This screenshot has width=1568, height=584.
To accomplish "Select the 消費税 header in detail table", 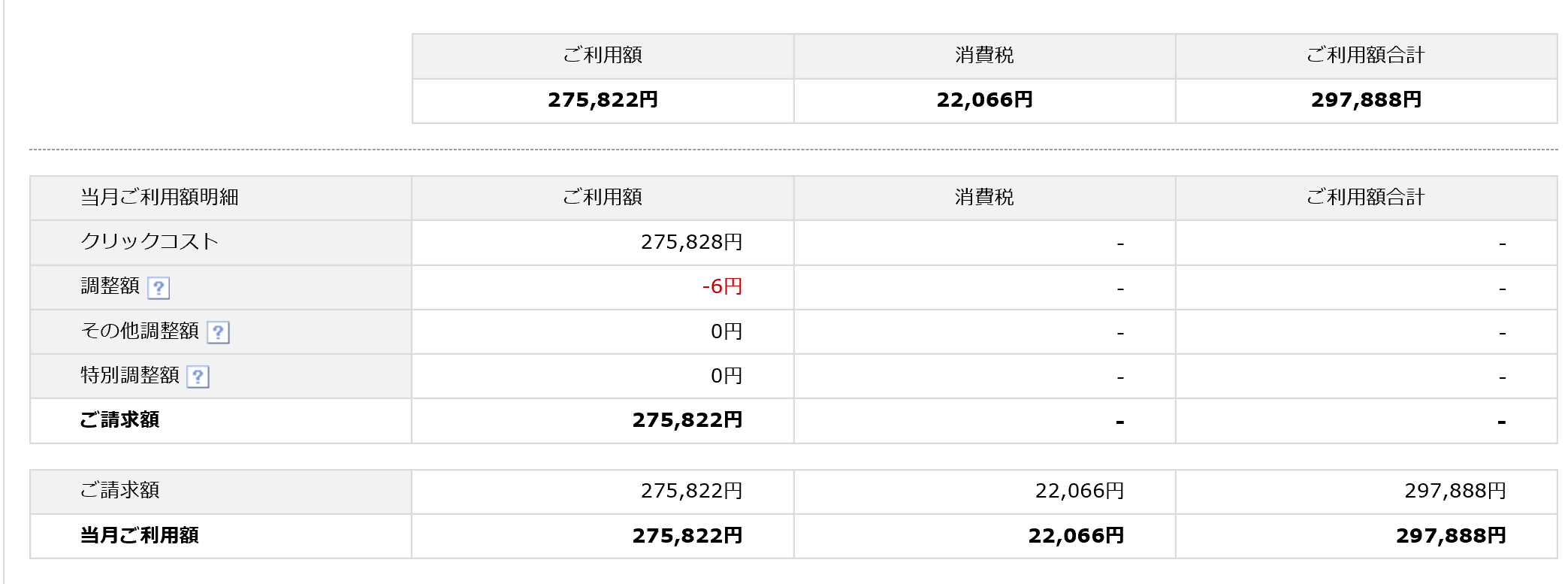I will coord(984,197).
